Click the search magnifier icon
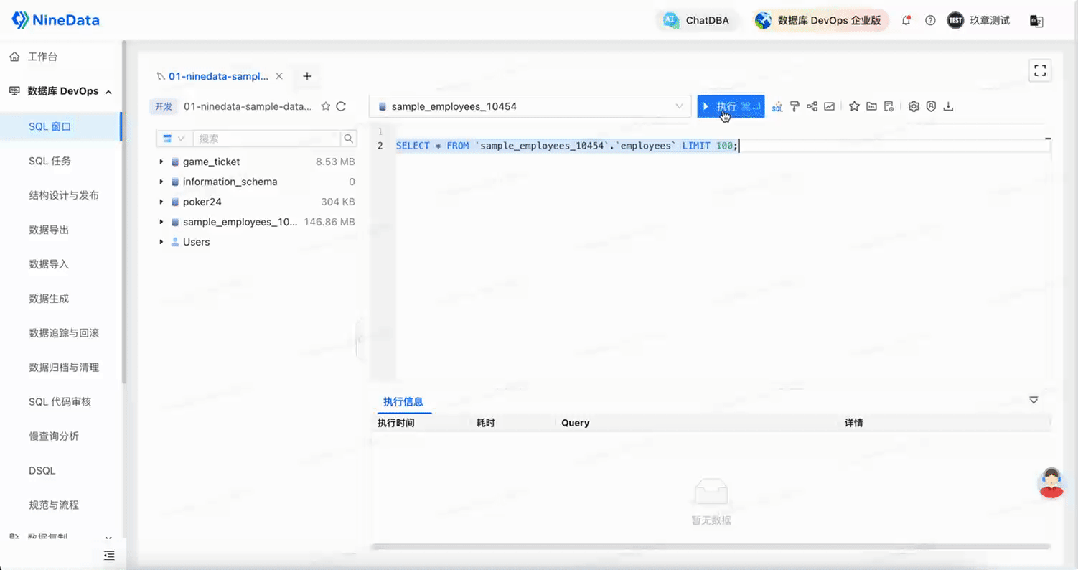 point(349,138)
